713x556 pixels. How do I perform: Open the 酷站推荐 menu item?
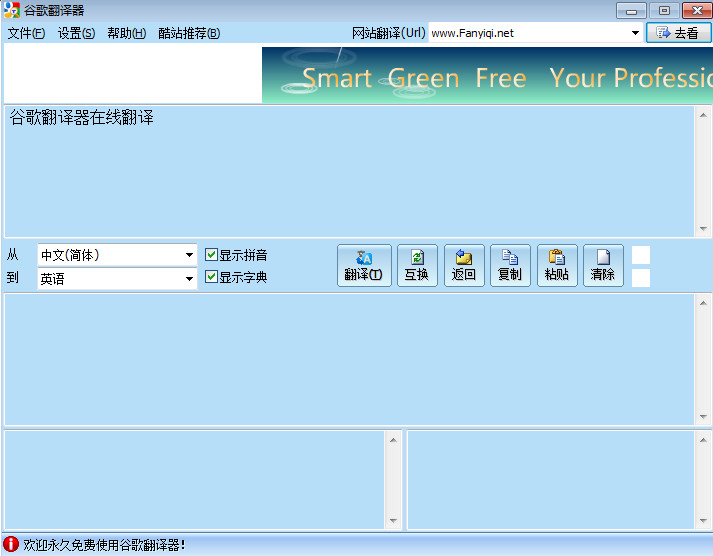point(189,33)
